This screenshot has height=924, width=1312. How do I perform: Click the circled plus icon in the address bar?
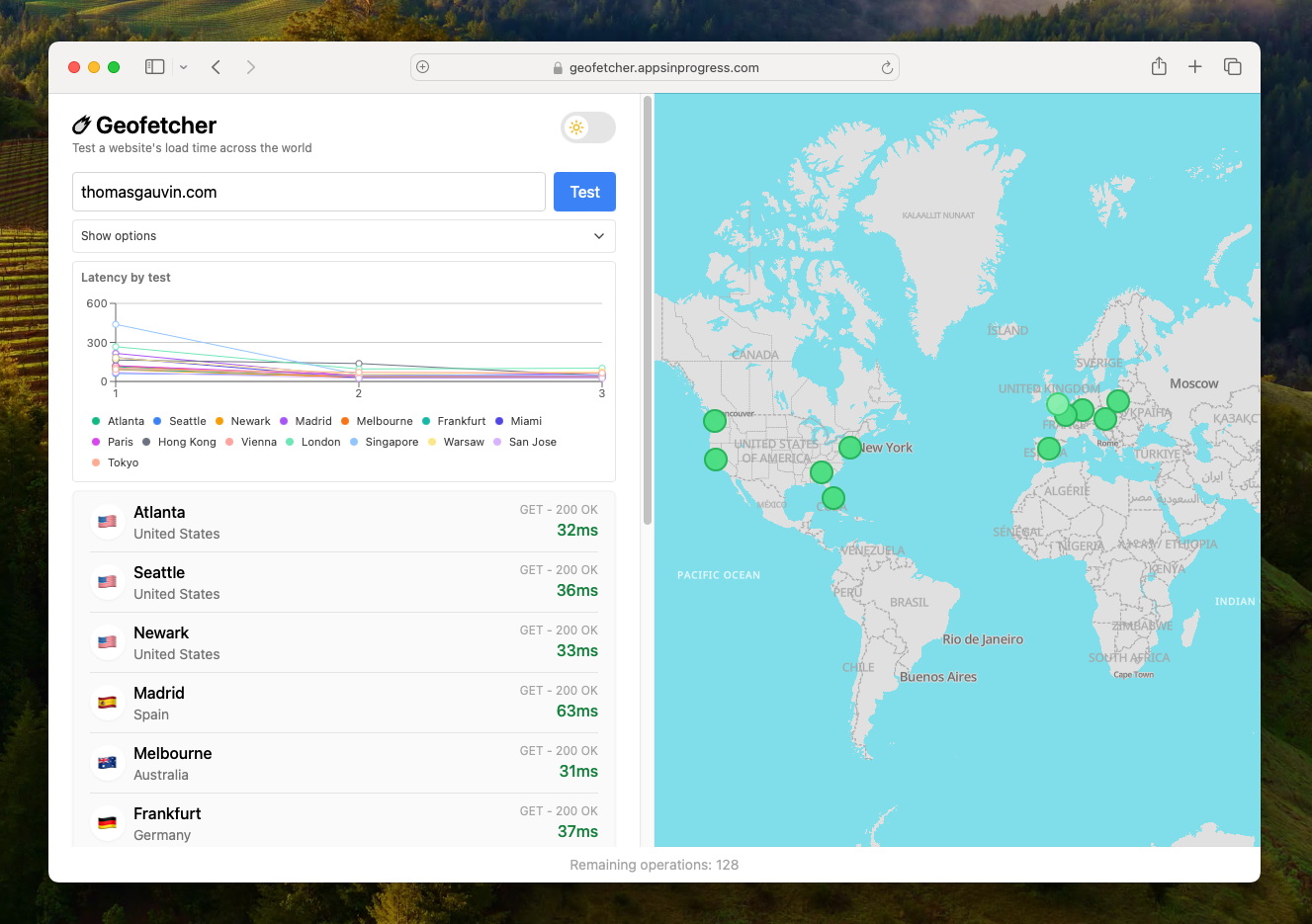(x=422, y=66)
